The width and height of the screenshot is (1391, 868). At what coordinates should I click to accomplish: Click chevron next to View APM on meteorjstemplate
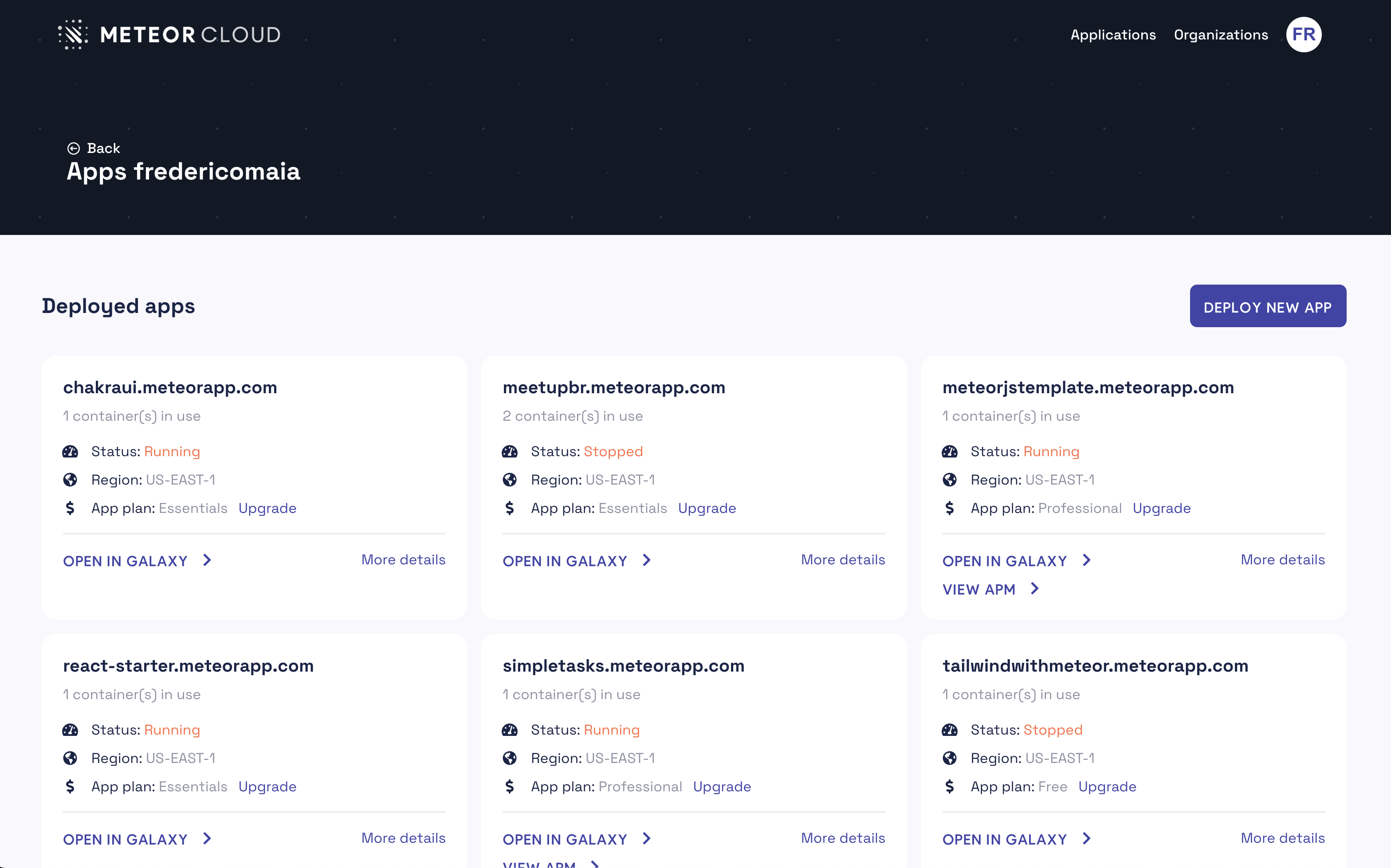(1035, 588)
